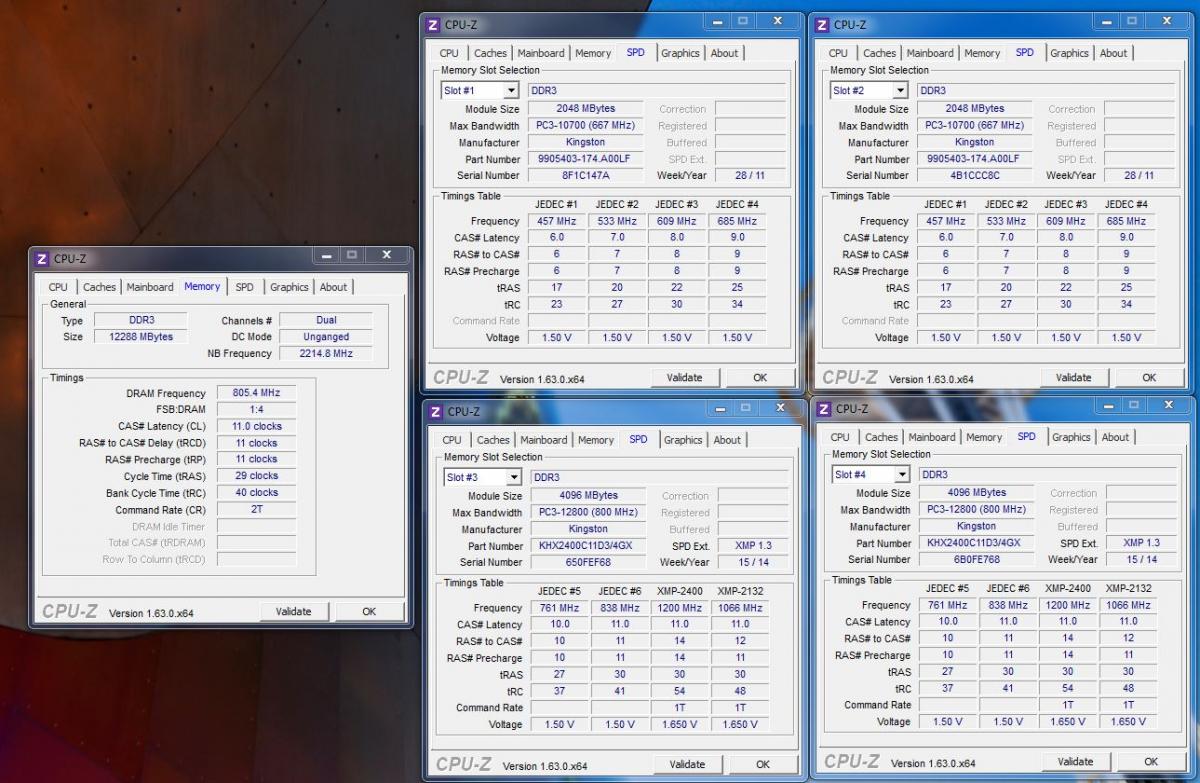Open Graphics tab in Slot #1 window

(680, 53)
